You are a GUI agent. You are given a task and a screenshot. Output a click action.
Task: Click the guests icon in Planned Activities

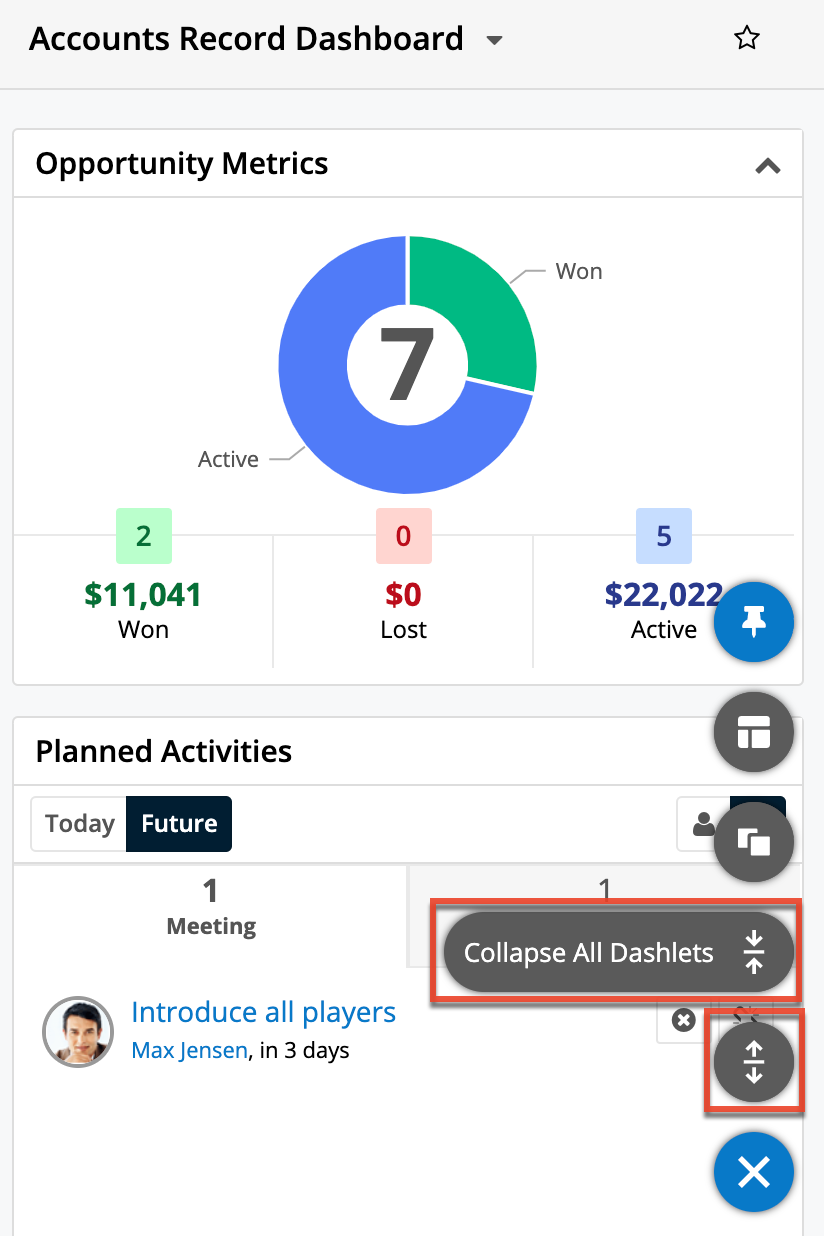703,824
